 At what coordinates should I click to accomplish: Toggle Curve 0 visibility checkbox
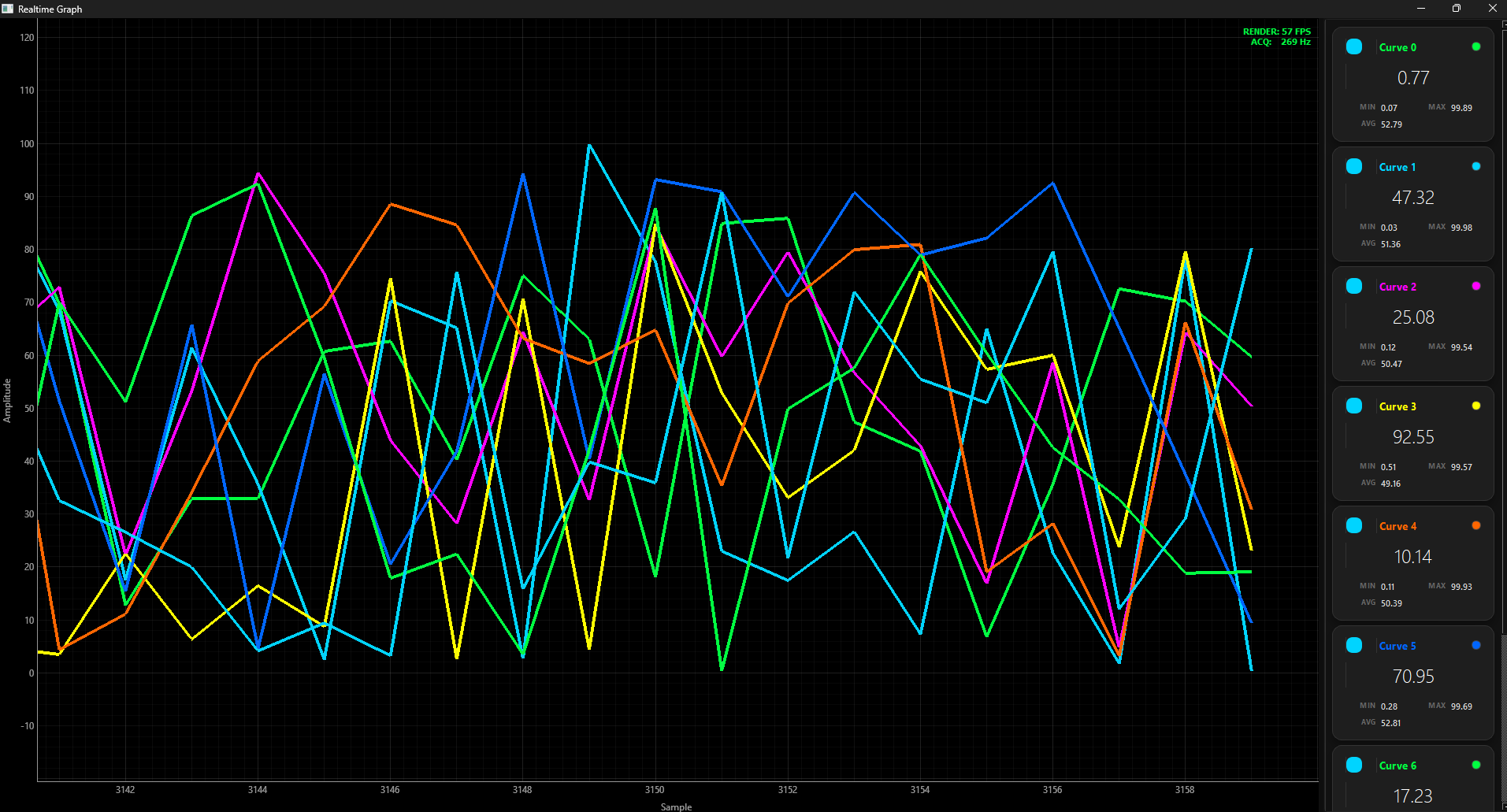[1354, 46]
